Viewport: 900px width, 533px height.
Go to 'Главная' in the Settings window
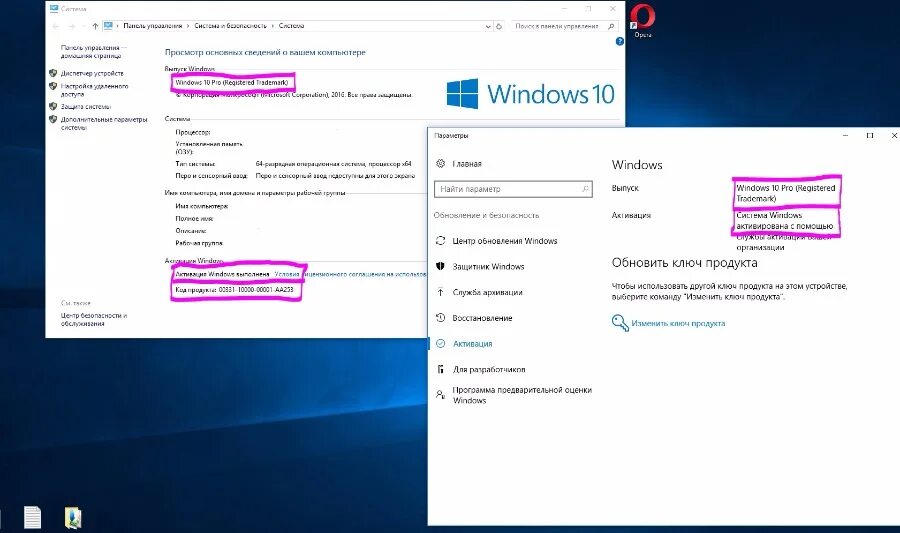[x=467, y=164]
